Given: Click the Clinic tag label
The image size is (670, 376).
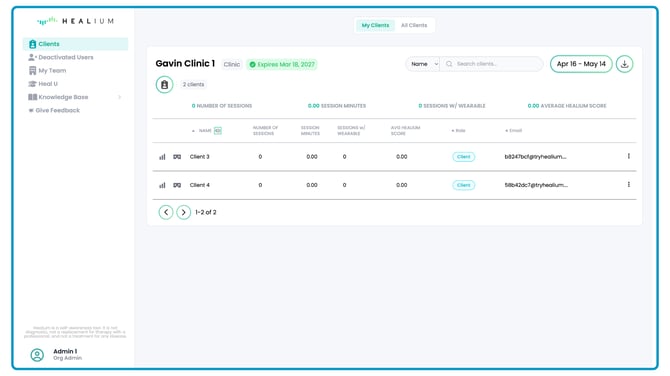Looking at the screenshot, I should (x=232, y=65).
